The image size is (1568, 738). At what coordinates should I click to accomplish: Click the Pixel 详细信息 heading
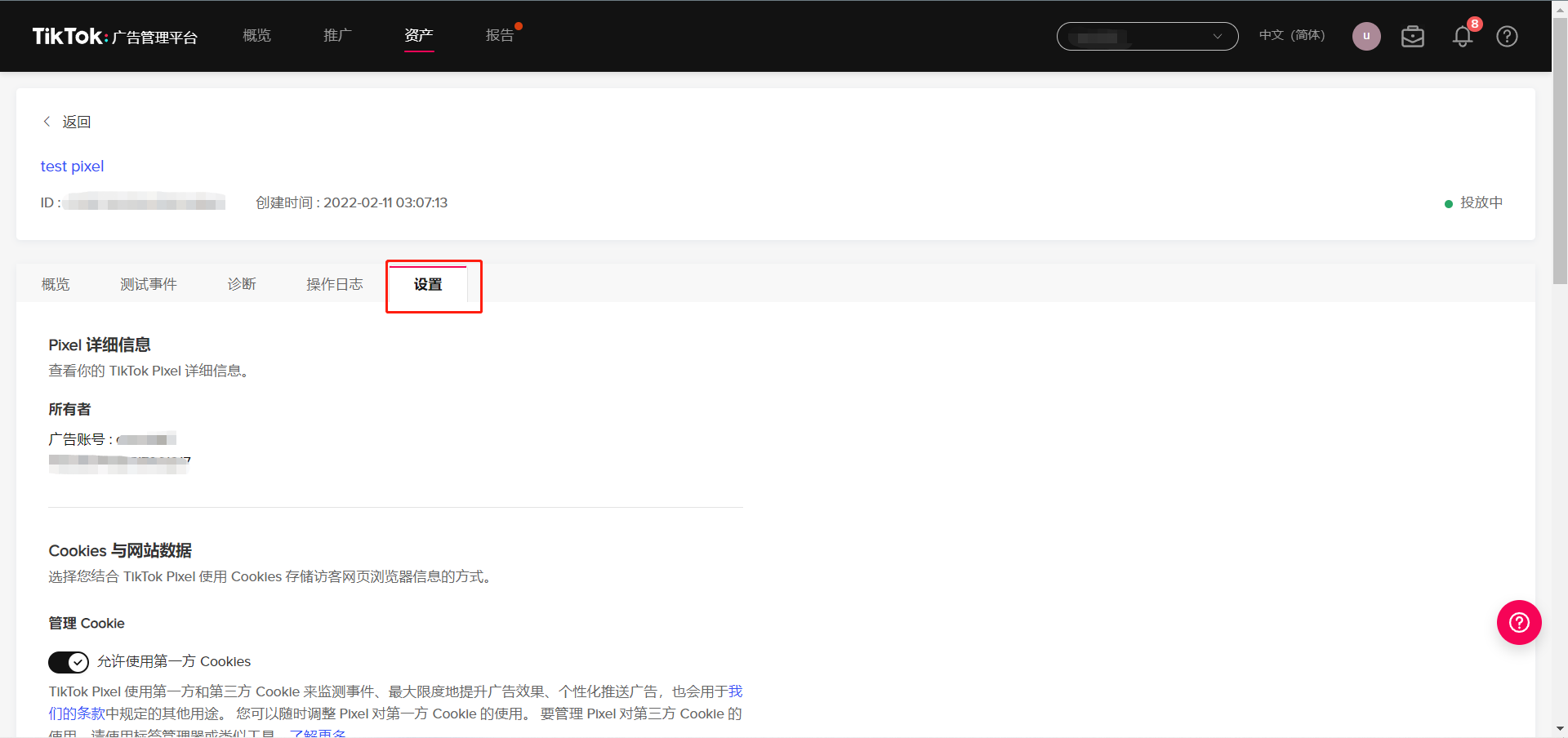click(x=100, y=345)
